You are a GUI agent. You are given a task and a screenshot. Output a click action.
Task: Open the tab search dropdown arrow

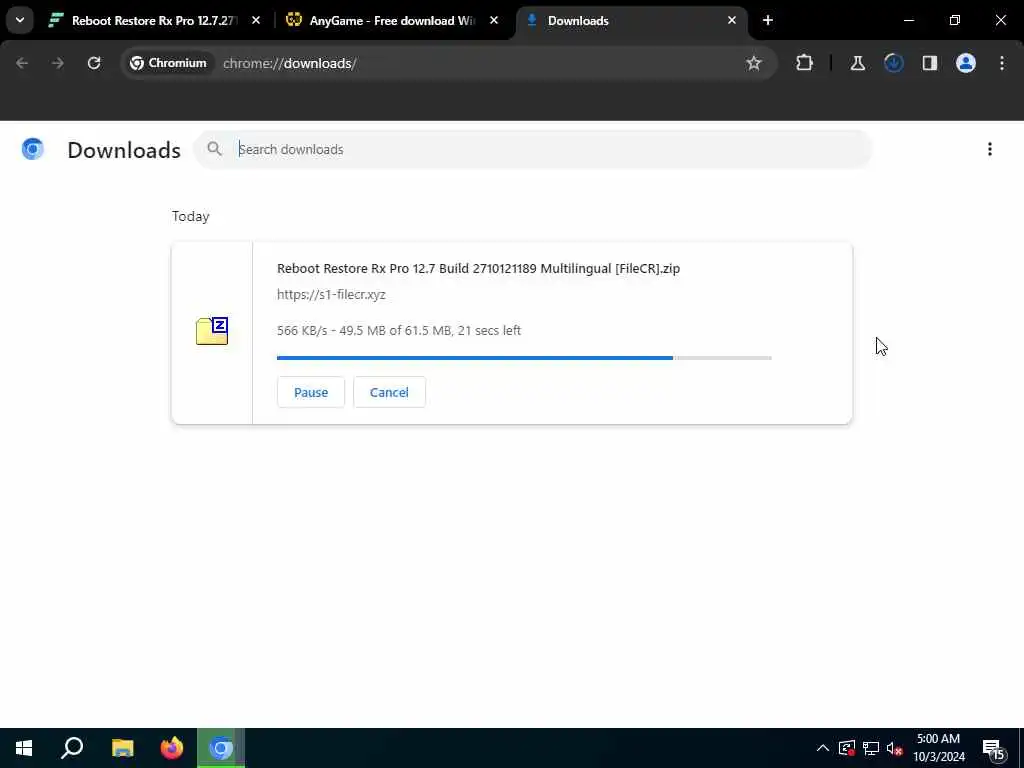[x=20, y=20]
